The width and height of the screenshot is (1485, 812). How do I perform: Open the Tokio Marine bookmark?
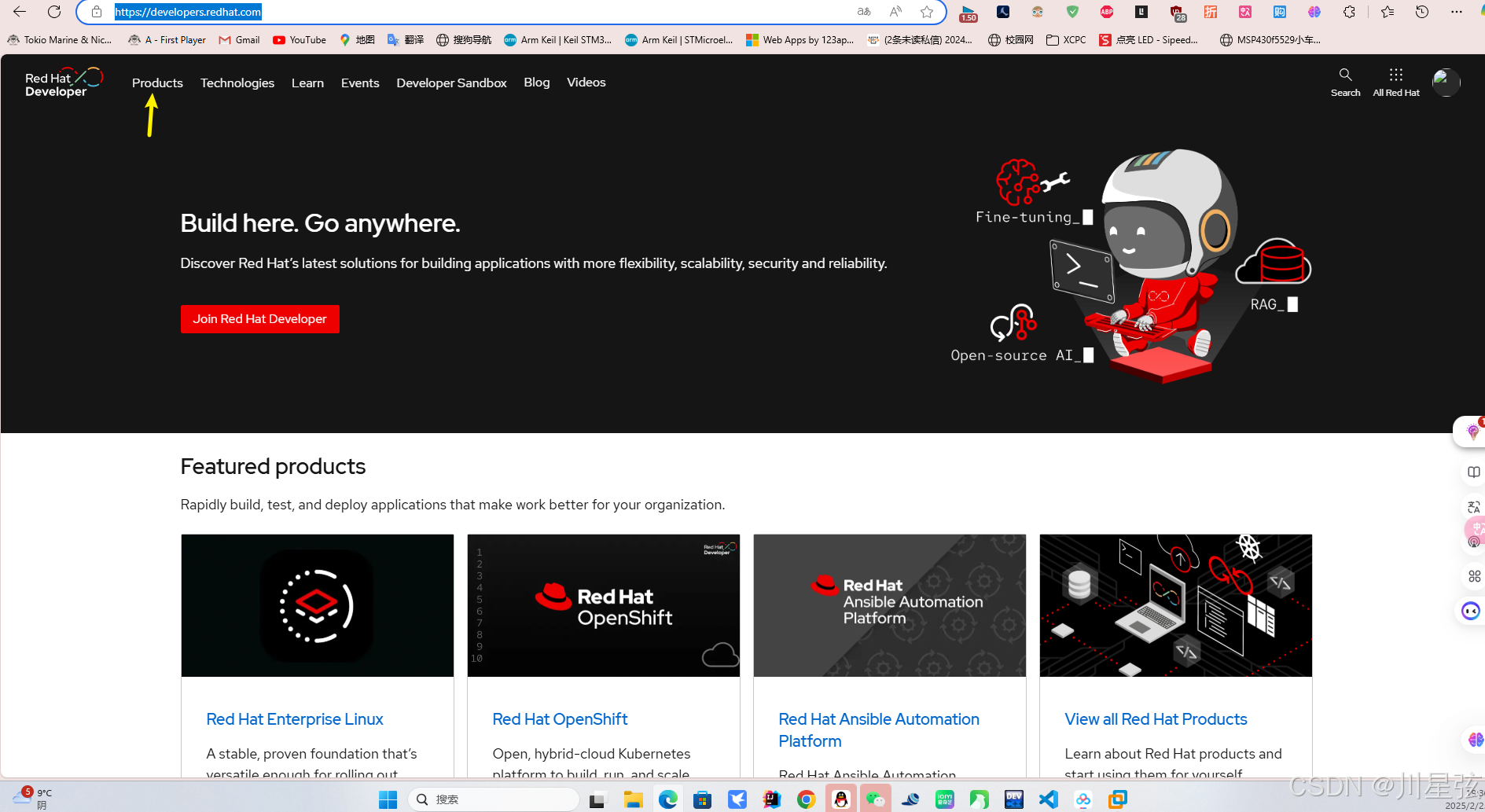[x=60, y=39]
